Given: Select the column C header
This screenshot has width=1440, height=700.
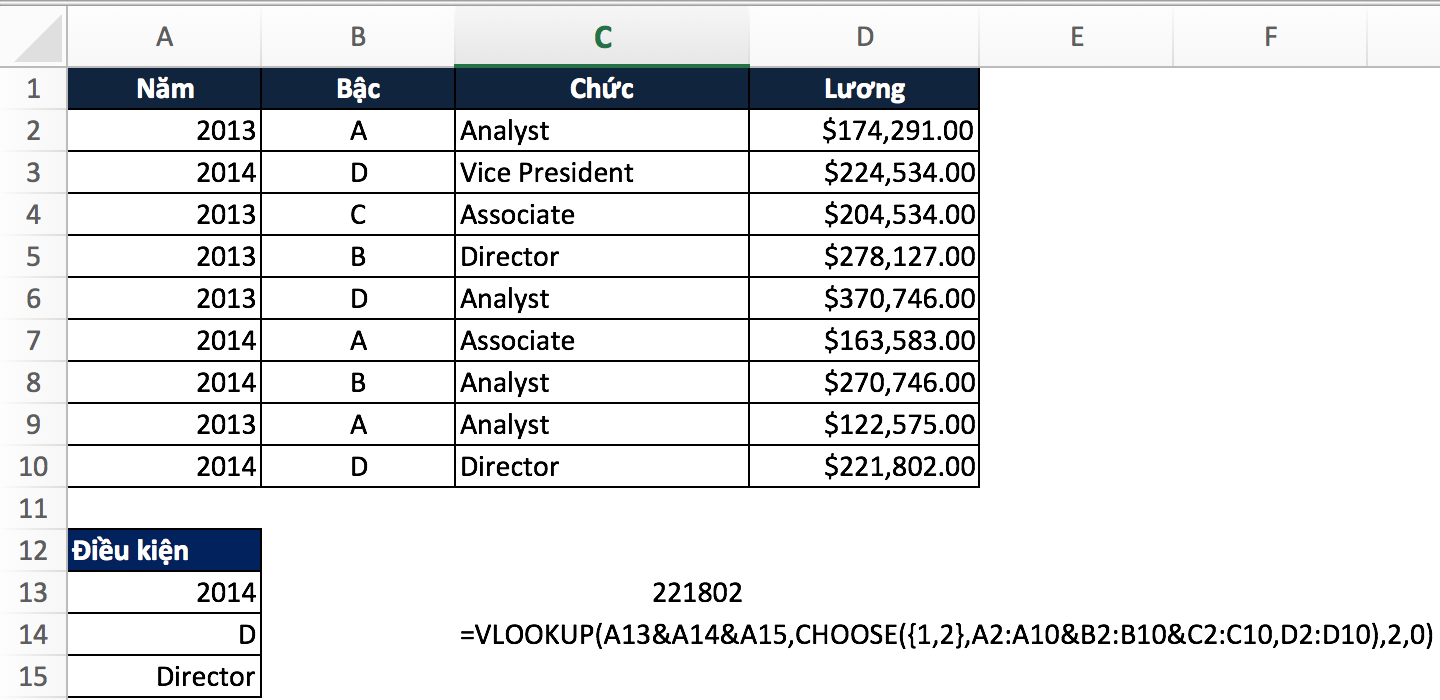Looking at the screenshot, I should click(x=602, y=38).
